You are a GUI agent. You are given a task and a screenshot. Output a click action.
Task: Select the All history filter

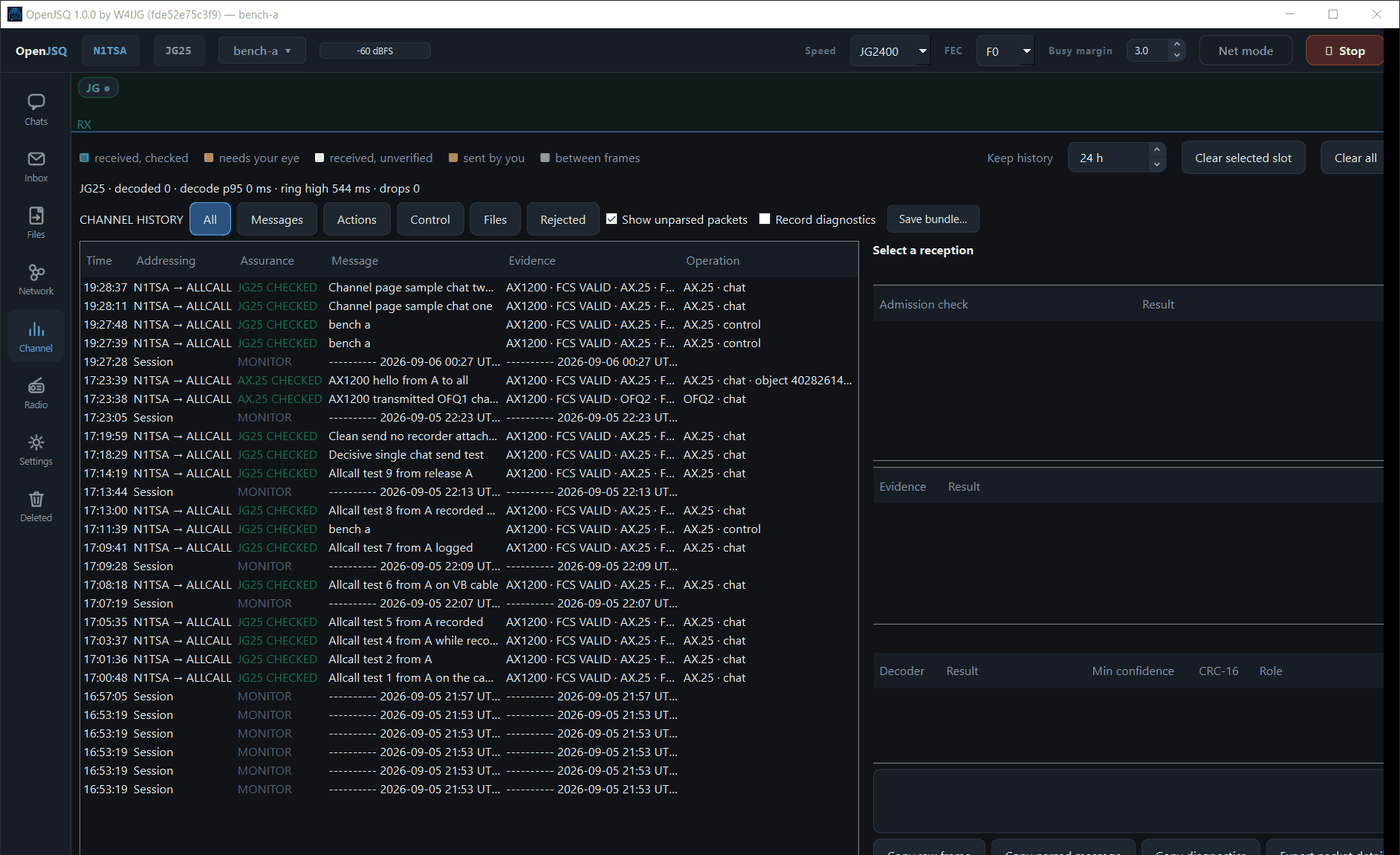point(210,219)
